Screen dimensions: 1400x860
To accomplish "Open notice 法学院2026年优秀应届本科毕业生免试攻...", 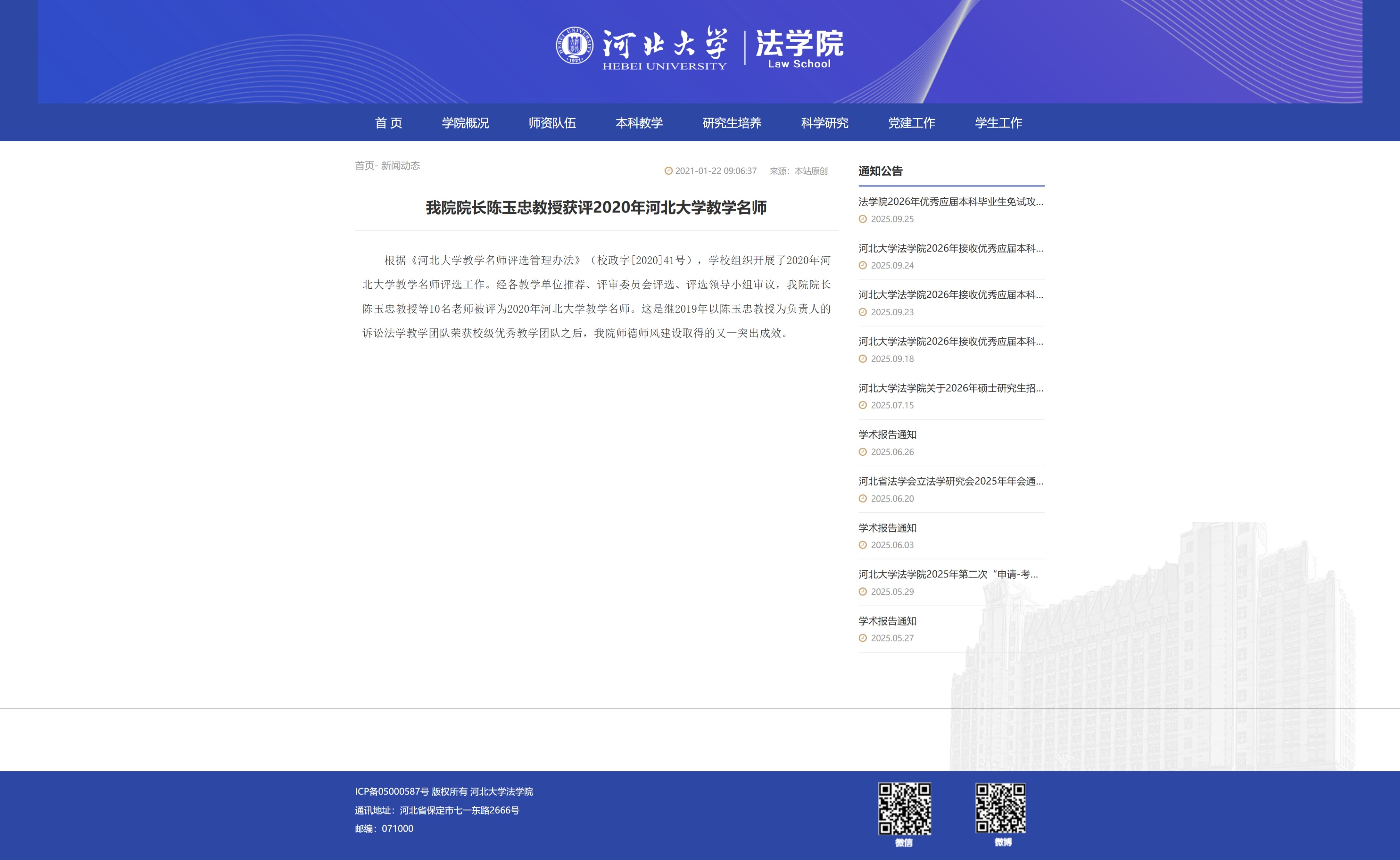I will [x=951, y=201].
